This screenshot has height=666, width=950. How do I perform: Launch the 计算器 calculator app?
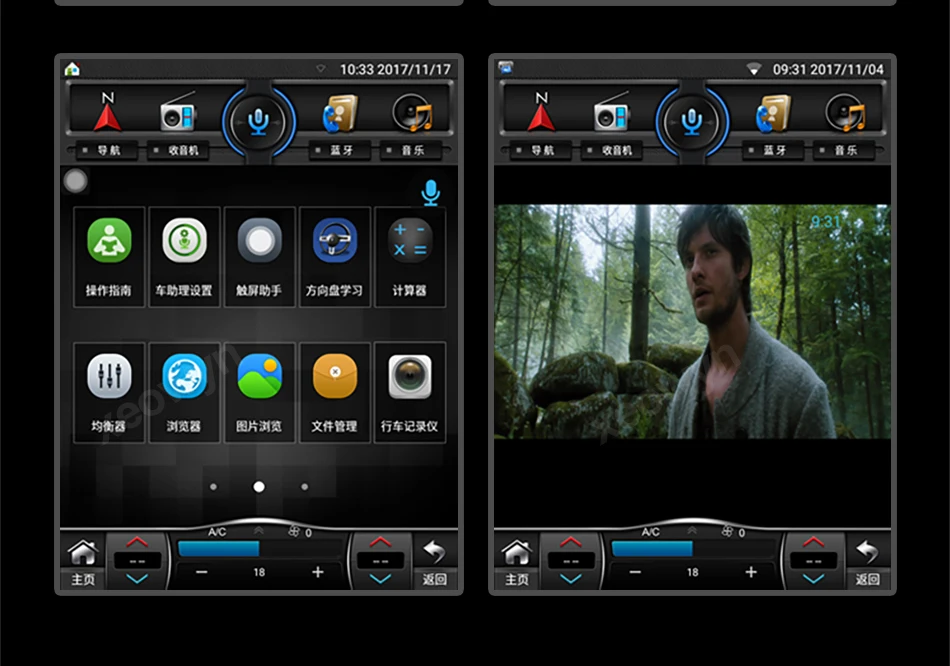point(410,257)
